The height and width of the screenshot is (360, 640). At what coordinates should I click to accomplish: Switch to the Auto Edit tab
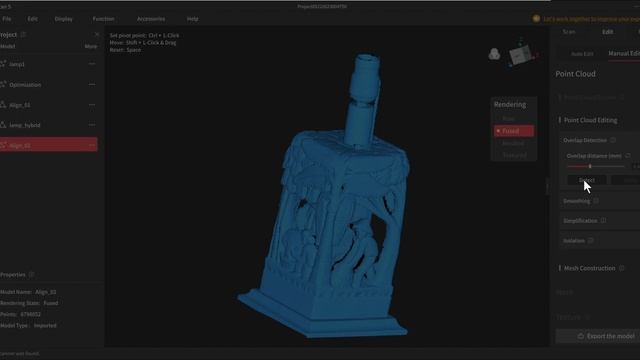point(582,54)
